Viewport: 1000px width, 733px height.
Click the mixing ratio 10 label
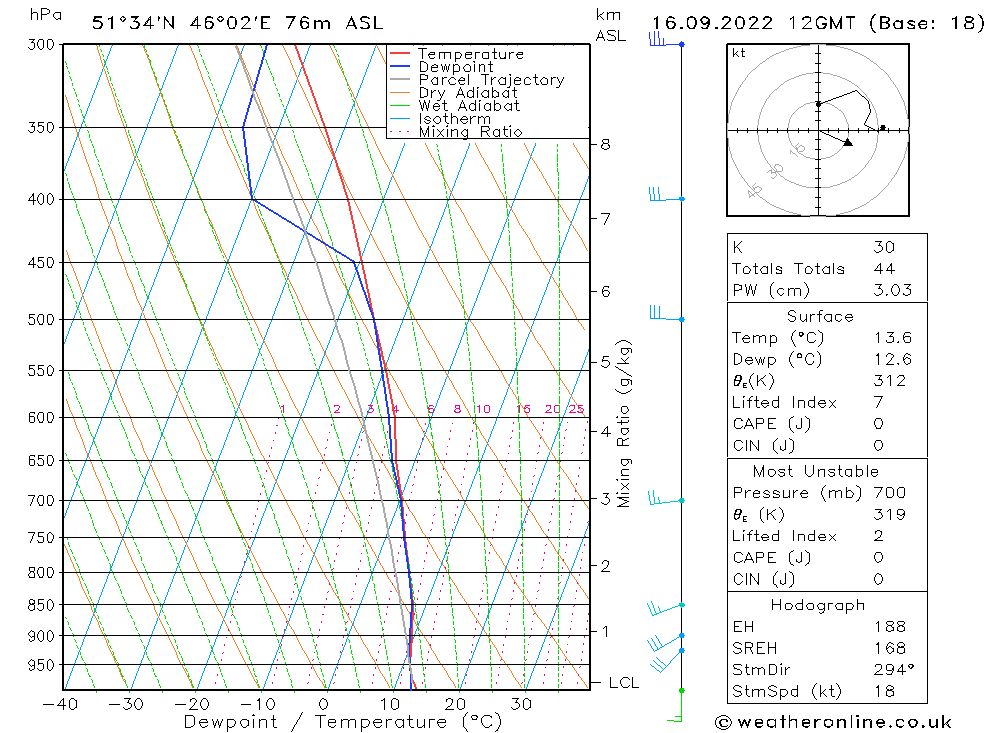tap(483, 409)
